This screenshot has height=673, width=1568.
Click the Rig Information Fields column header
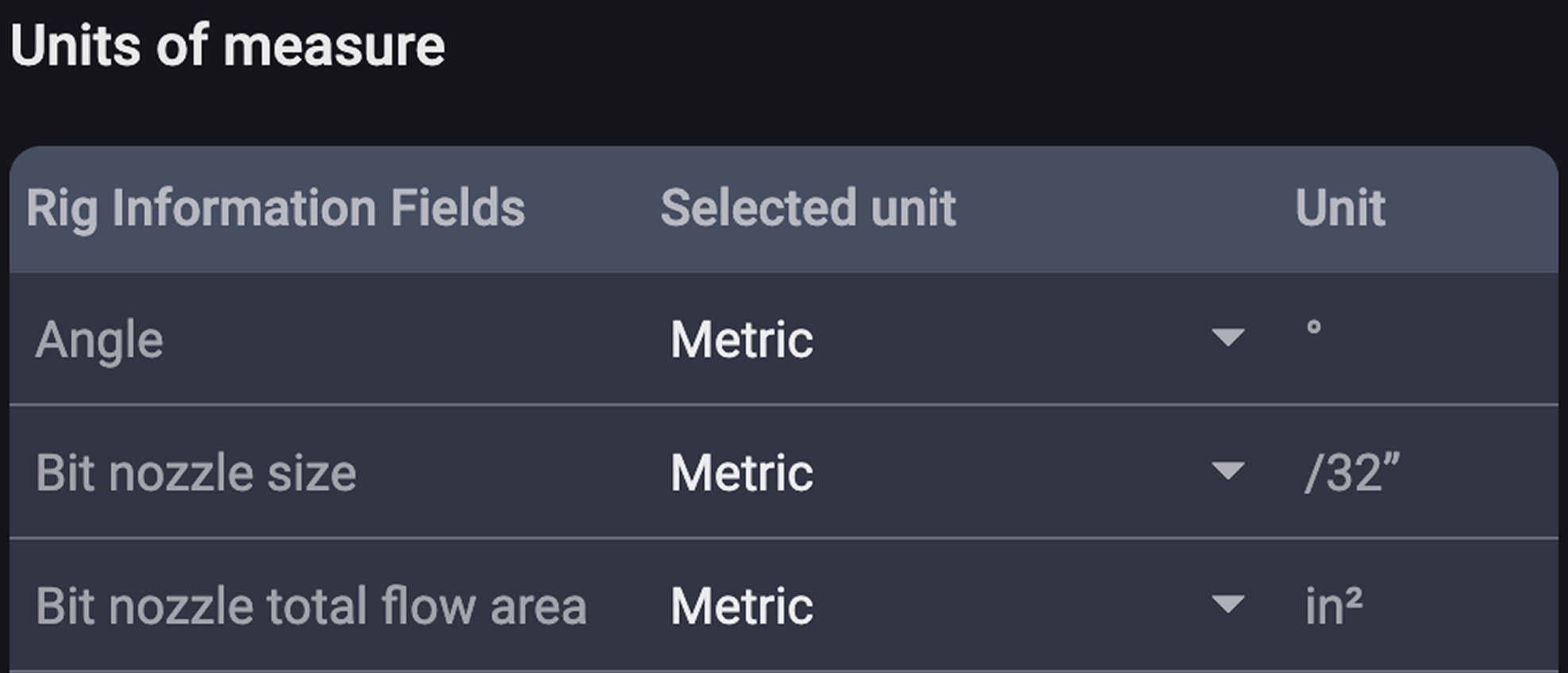point(276,208)
